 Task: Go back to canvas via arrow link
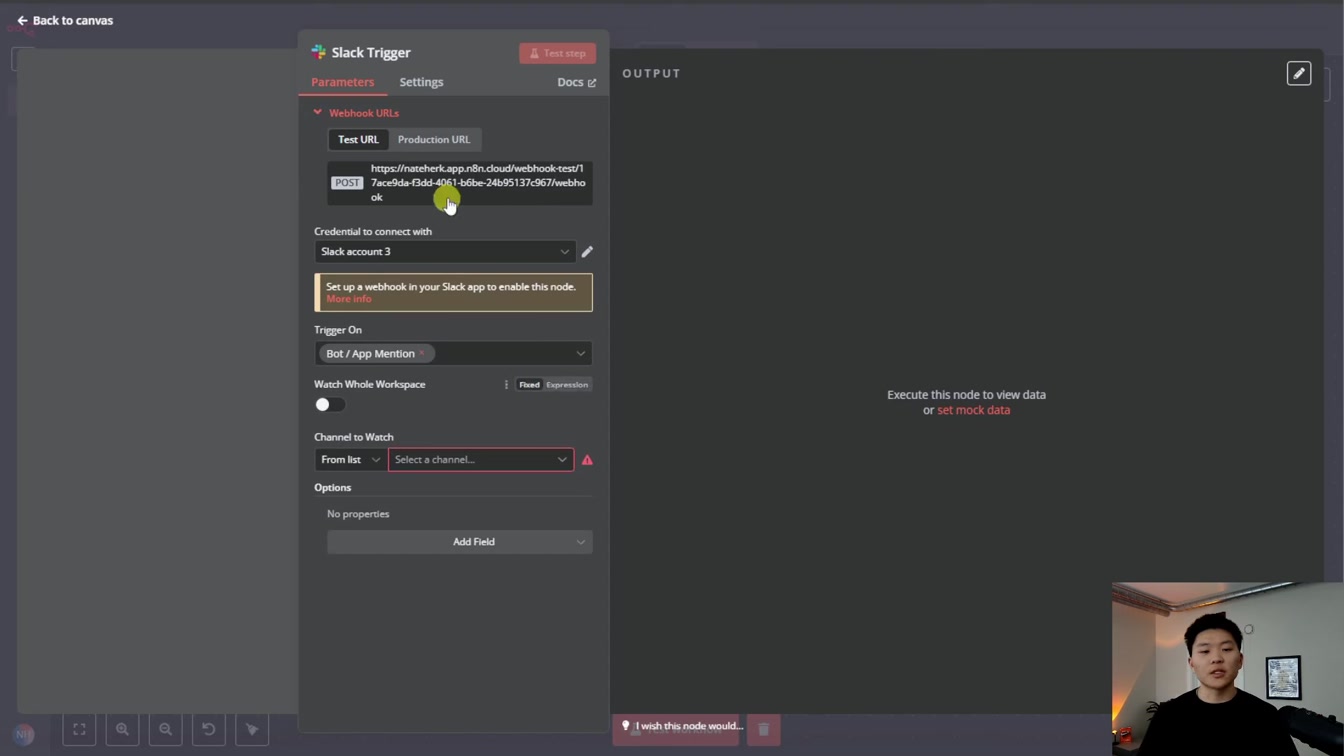(64, 20)
